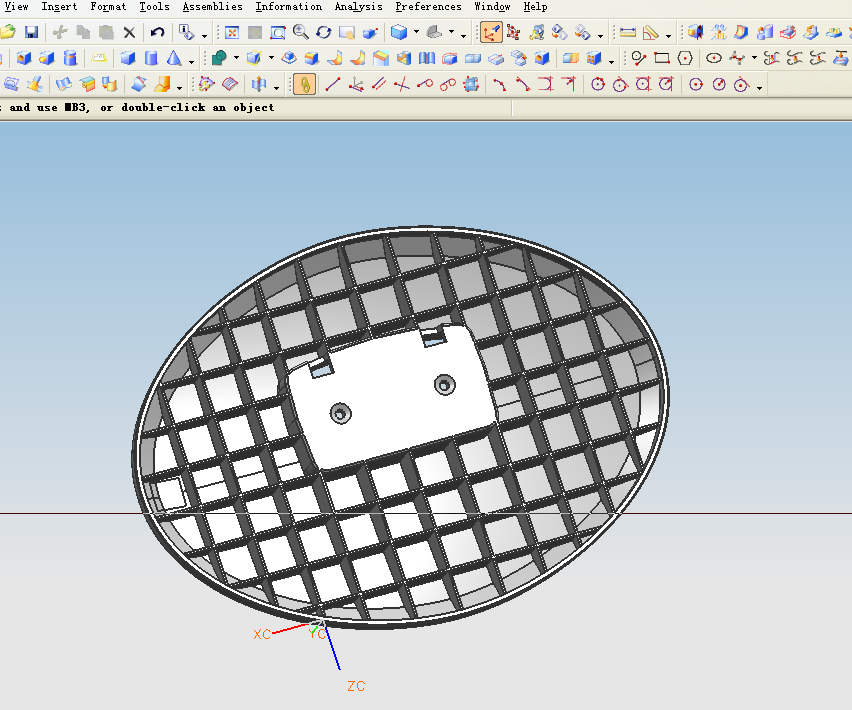Open the Assemblies menu
Screen dimensions: 852x710
click(212, 7)
